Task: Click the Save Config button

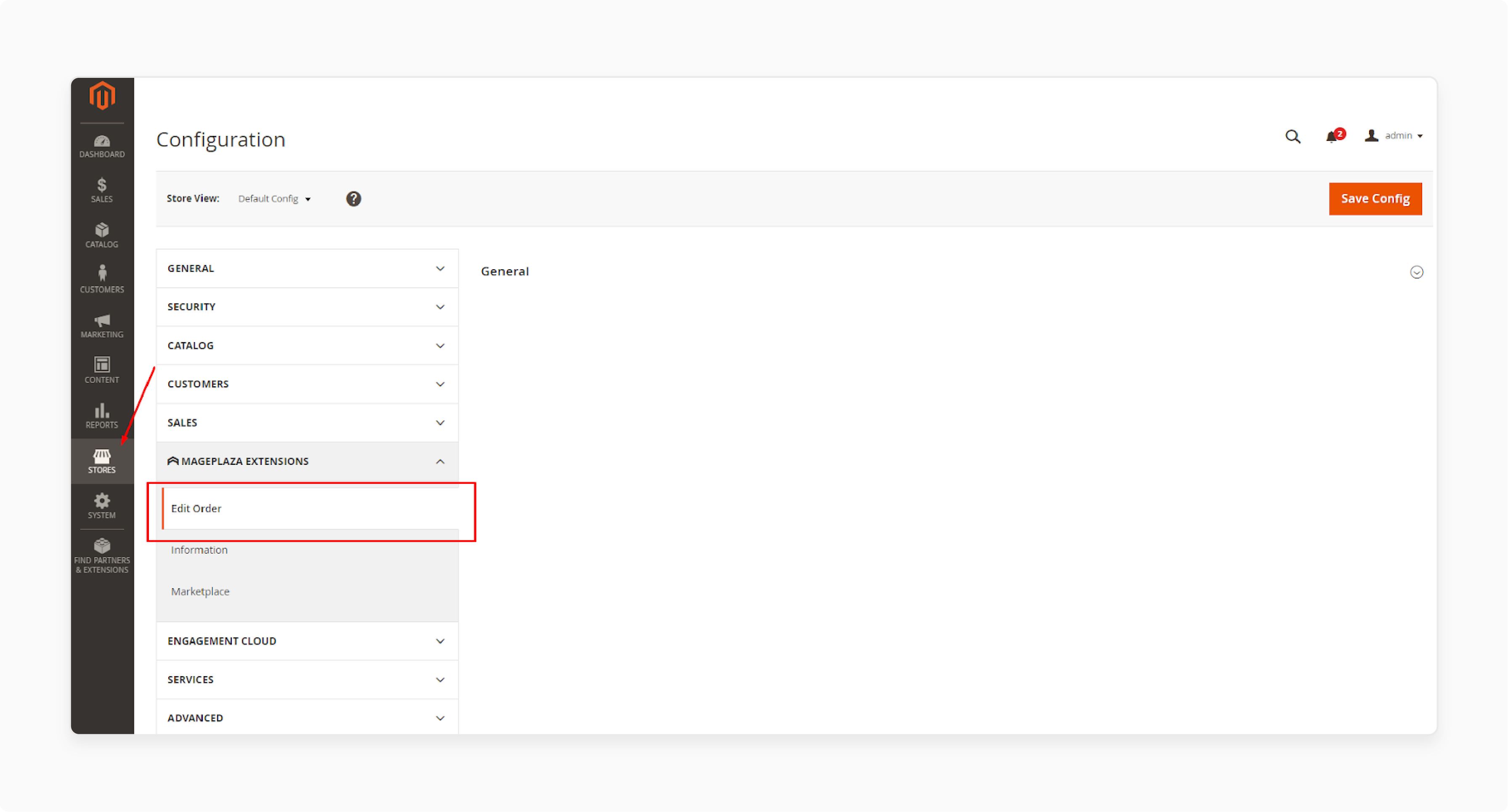Action: click(1375, 198)
